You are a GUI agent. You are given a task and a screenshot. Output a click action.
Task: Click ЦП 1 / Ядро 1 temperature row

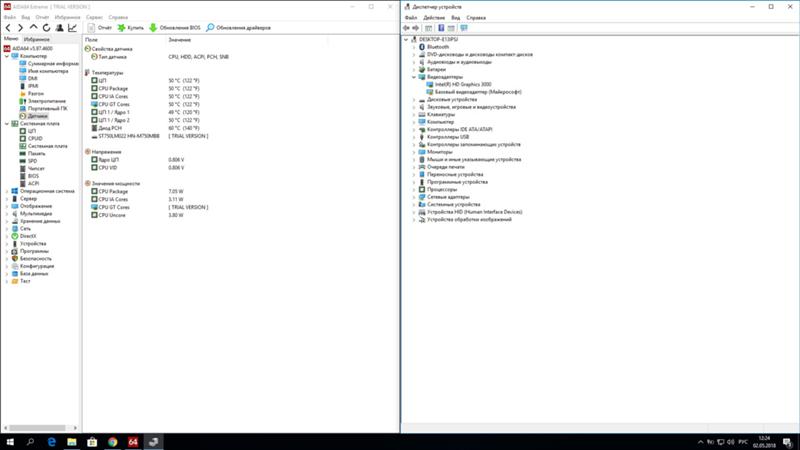(145, 112)
